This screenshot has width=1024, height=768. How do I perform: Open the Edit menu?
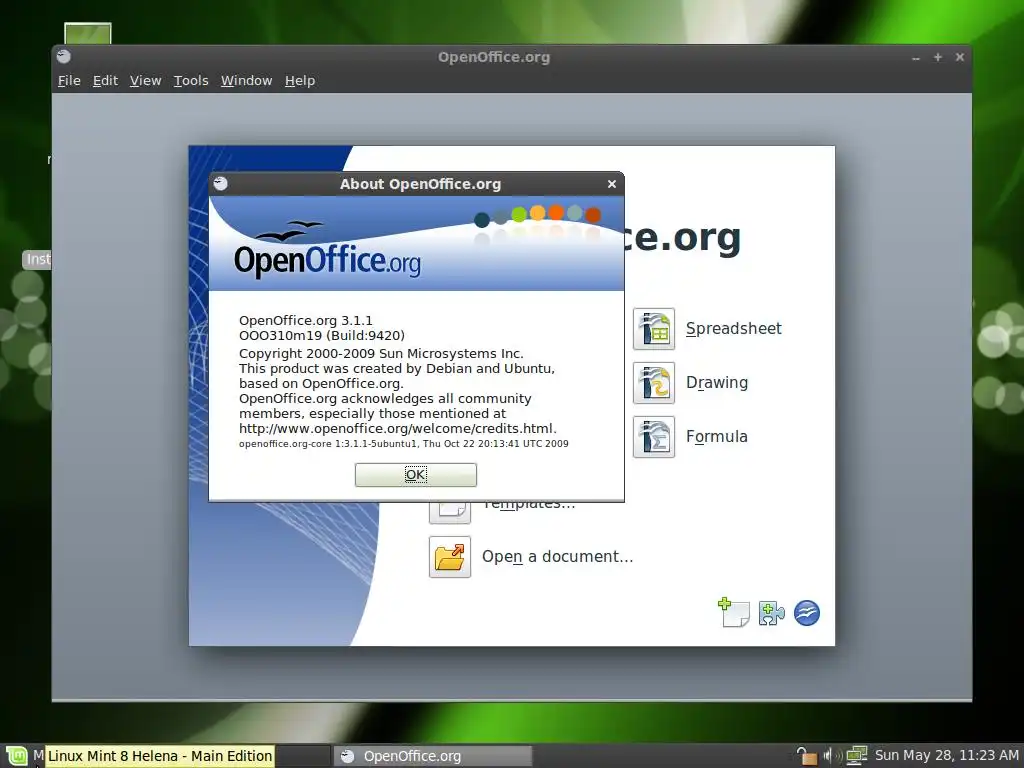click(105, 80)
